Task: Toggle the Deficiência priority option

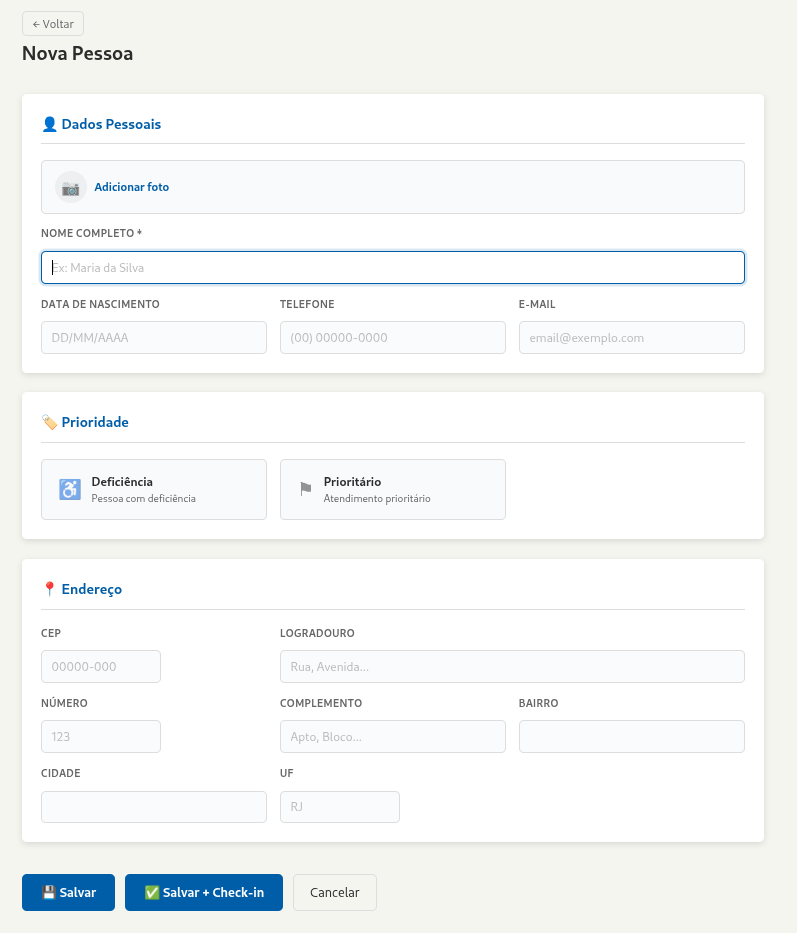Action: coord(154,489)
